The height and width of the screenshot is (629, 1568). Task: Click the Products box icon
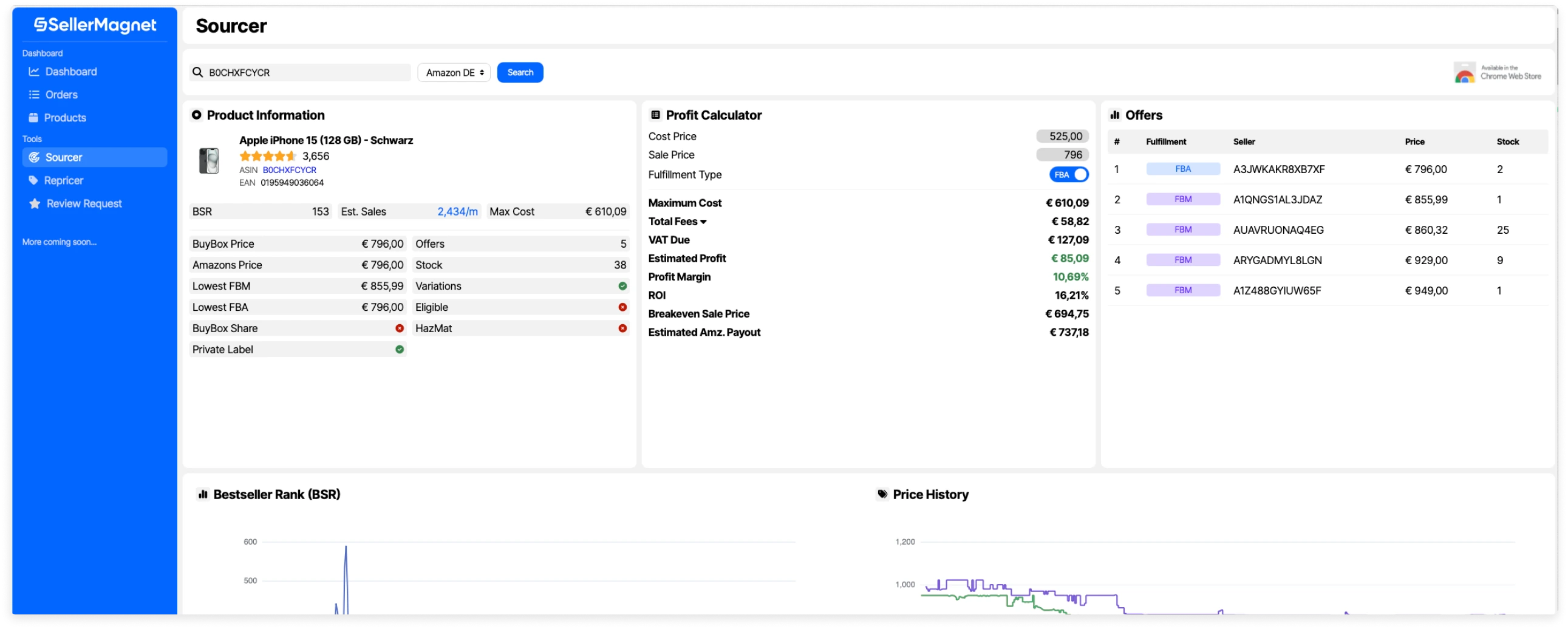pos(33,118)
